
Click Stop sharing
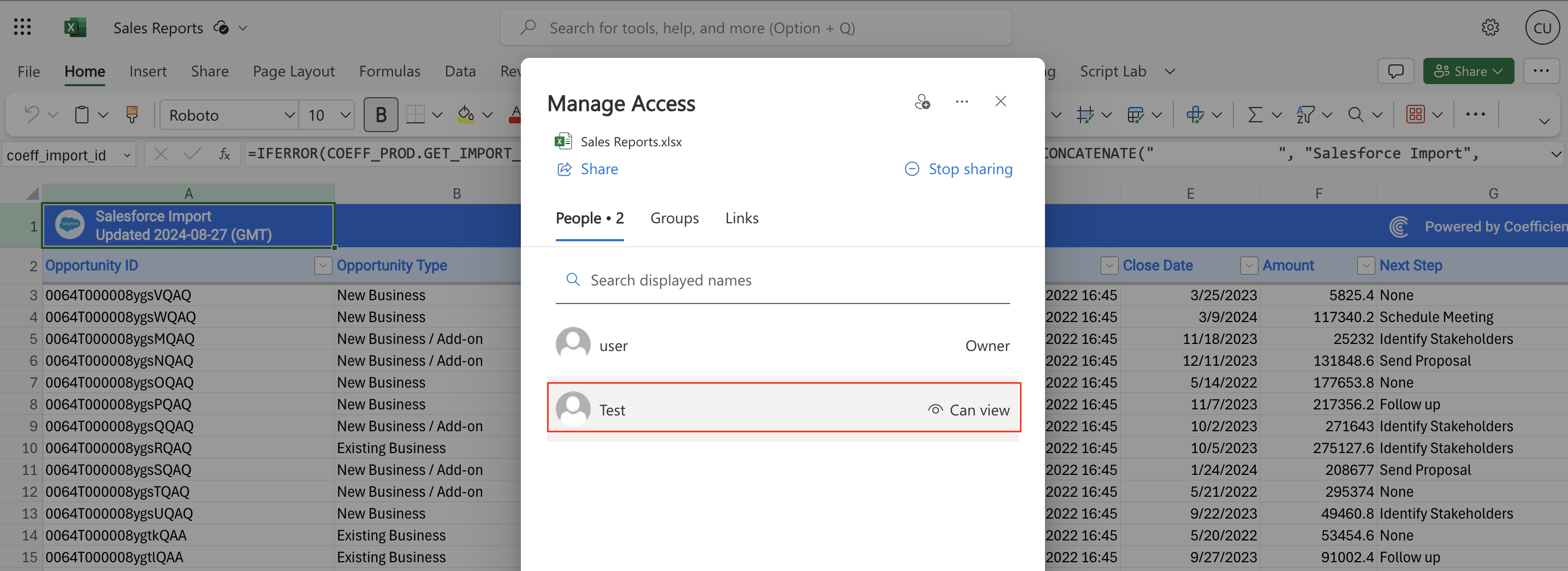(x=959, y=169)
